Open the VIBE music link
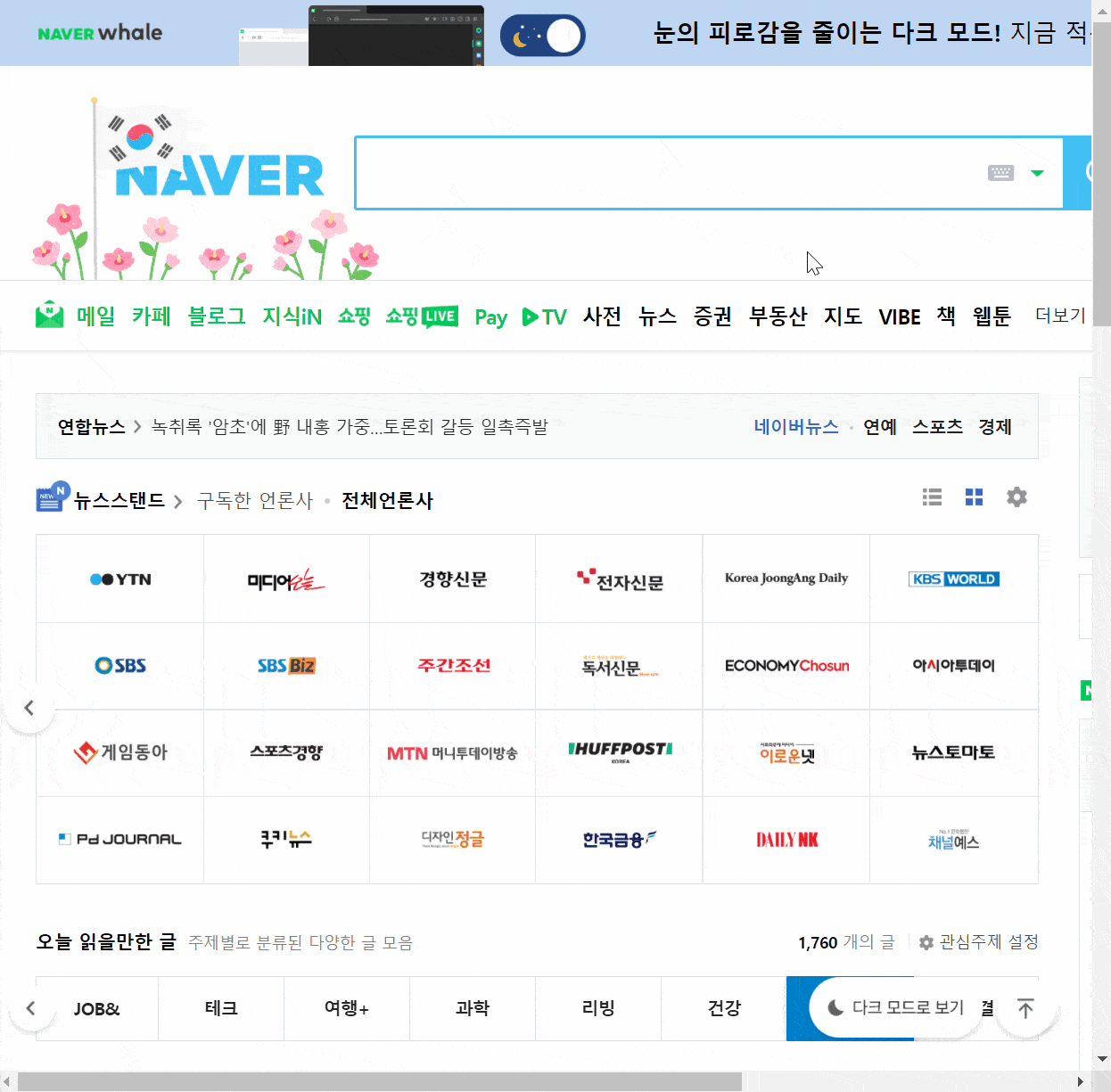Image resolution: width=1111 pixels, height=1092 pixels. (899, 316)
